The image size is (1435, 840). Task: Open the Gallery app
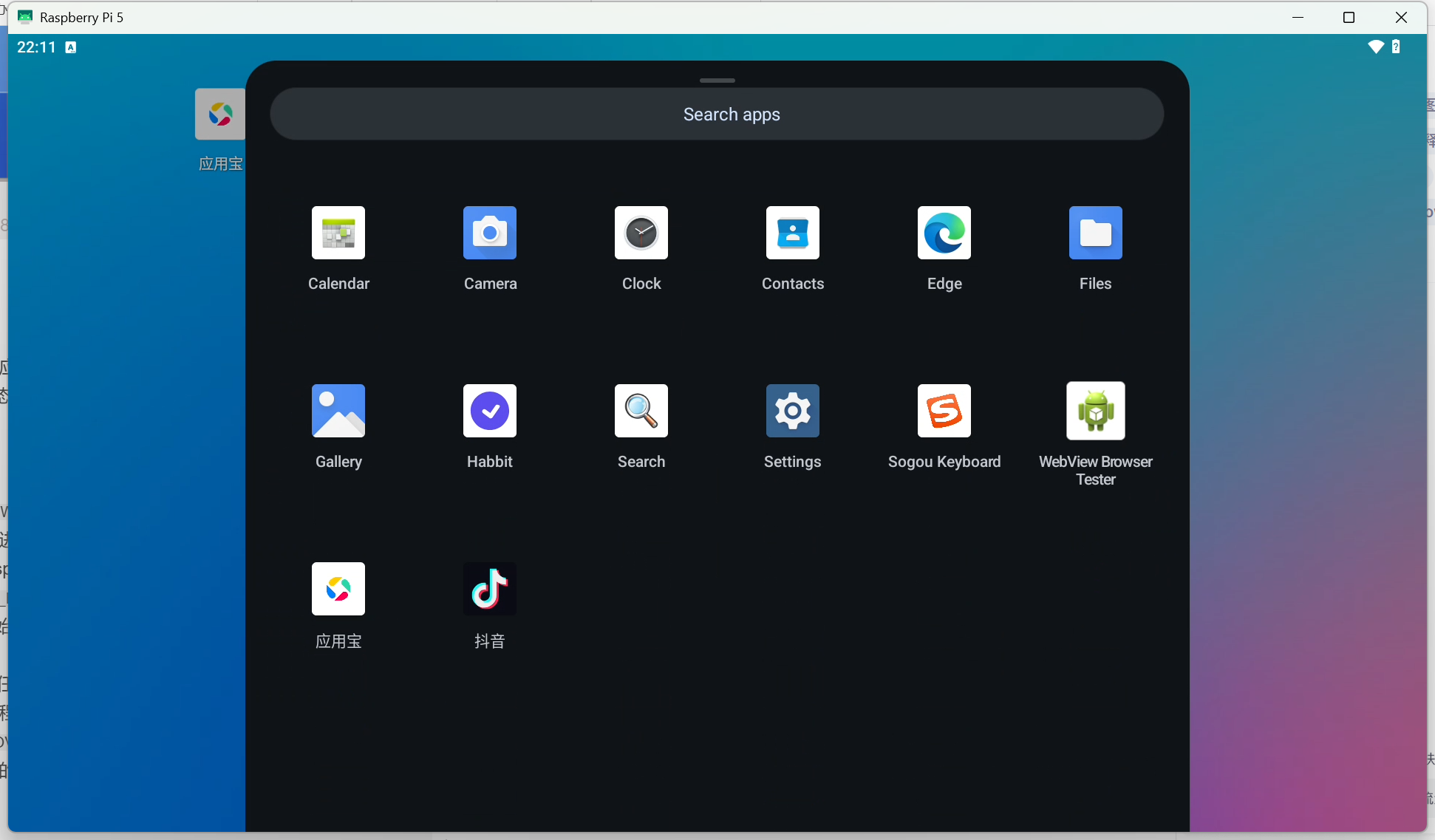point(338,411)
